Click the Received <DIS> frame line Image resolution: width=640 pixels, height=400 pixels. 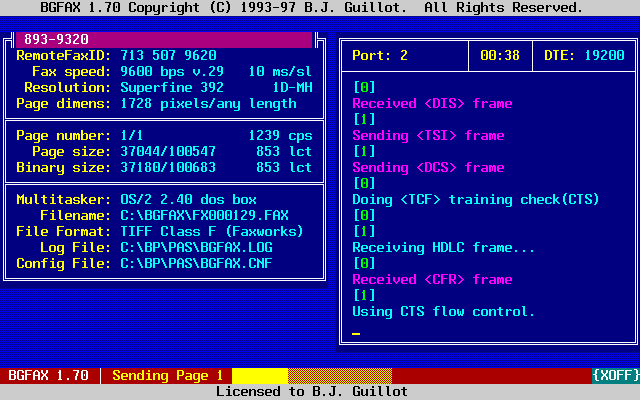432,103
